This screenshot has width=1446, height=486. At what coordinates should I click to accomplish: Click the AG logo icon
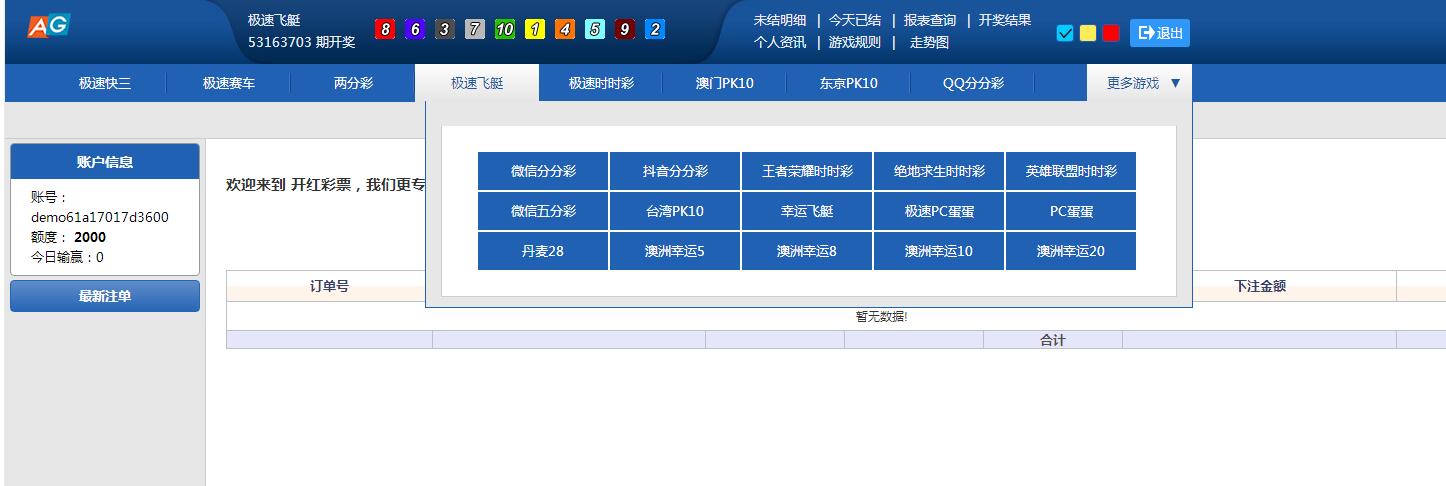[x=48, y=27]
